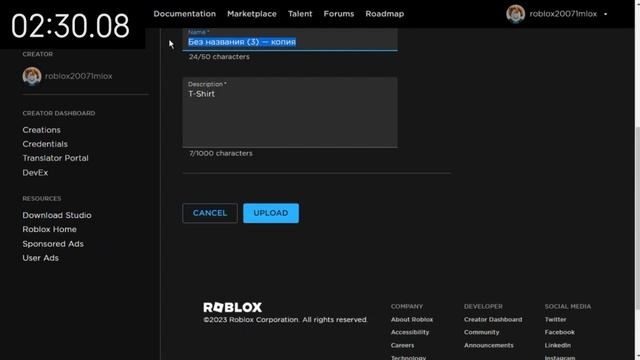This screenshot has width=640, height=360.
Task: Open the Forums link in top bar
Action: click(339, 14)
